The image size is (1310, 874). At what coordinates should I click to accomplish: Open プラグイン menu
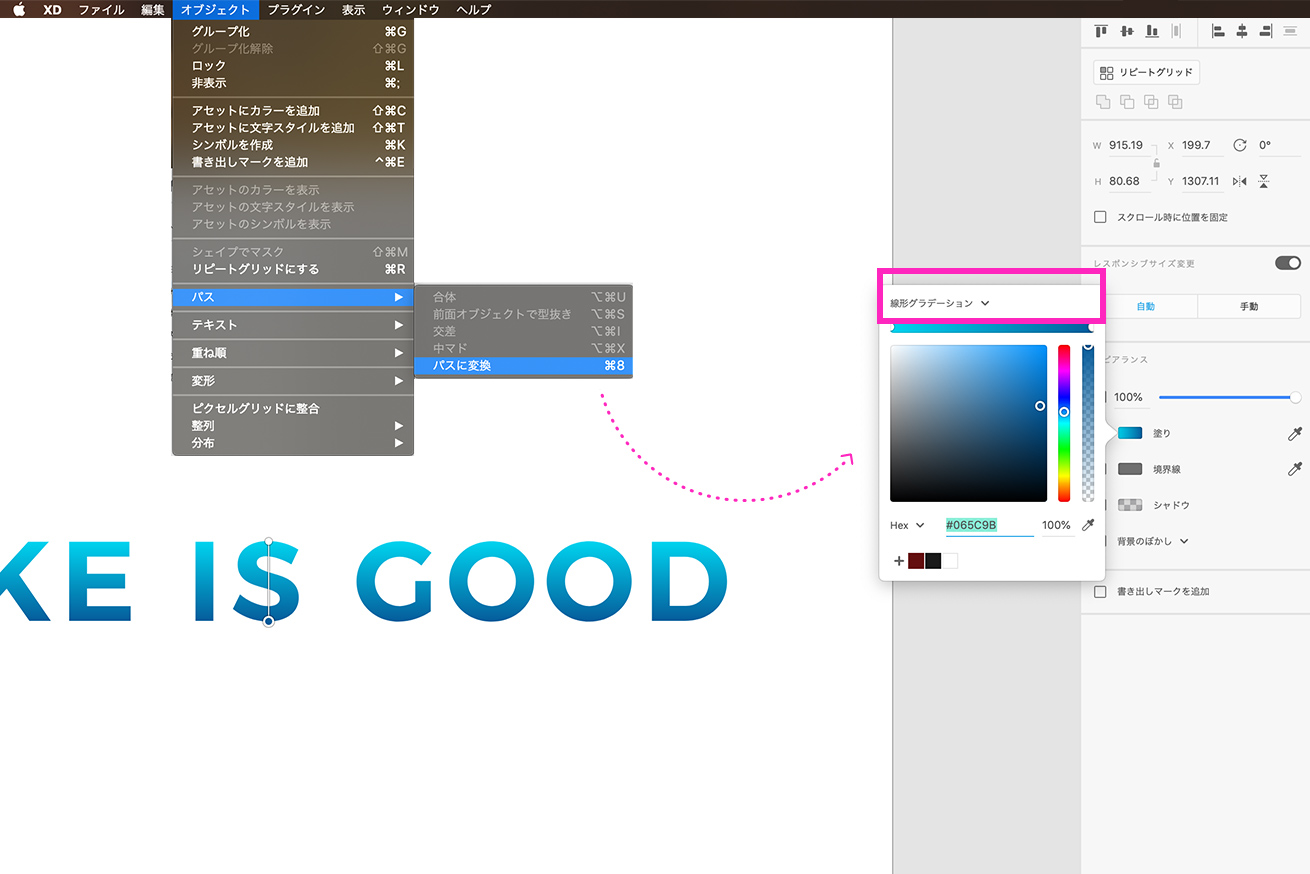point(296,10)
